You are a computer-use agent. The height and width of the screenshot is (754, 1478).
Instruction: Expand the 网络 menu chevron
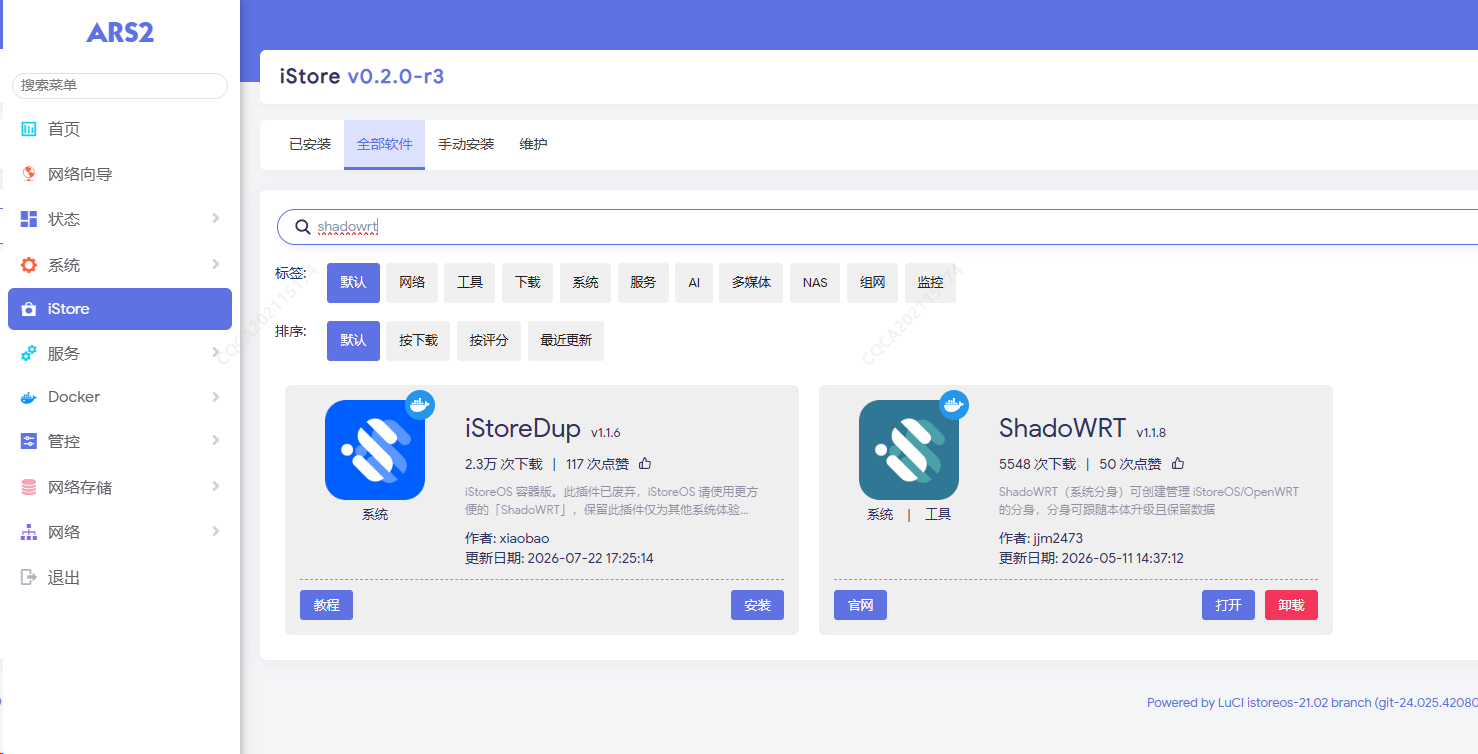coord(216,531)
